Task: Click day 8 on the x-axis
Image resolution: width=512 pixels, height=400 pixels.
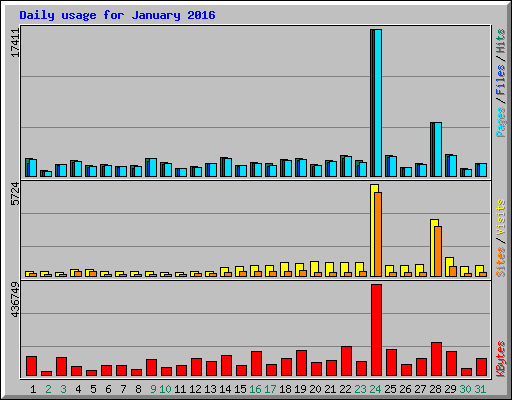Action: [138, 389]
